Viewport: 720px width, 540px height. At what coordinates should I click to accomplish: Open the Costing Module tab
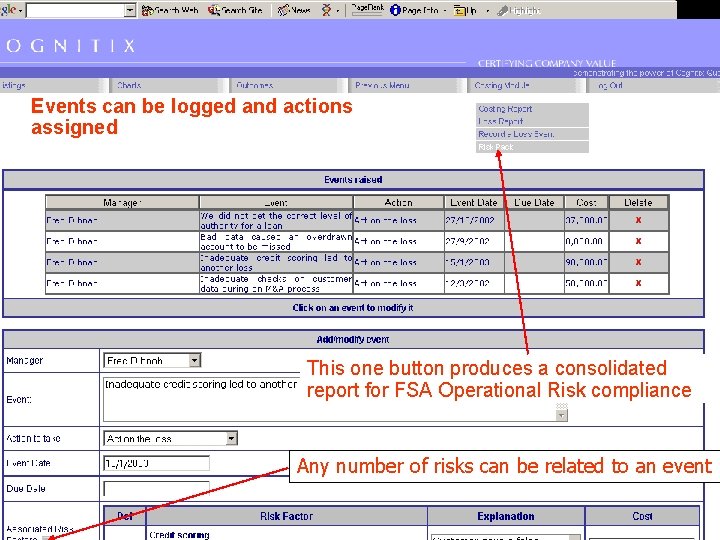(502, 85)
